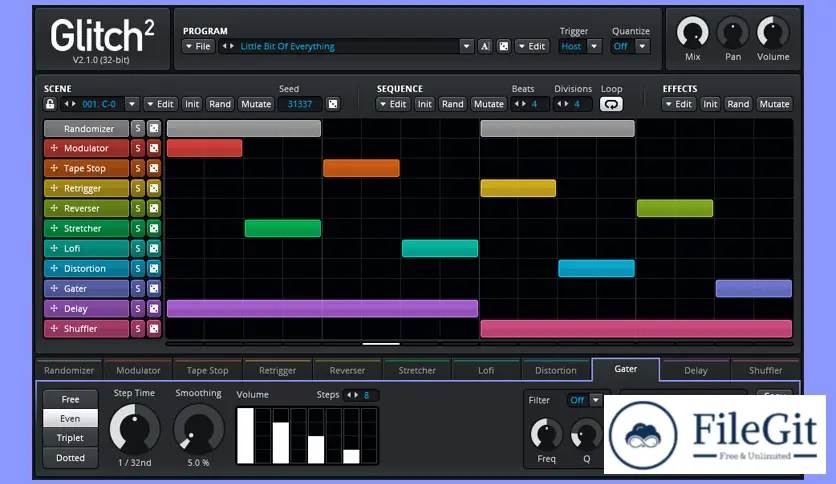The height and width of the screenshot is (484, 836).
Task: Open the Sequence Edit dropdown
Action: tap(393, 104)
